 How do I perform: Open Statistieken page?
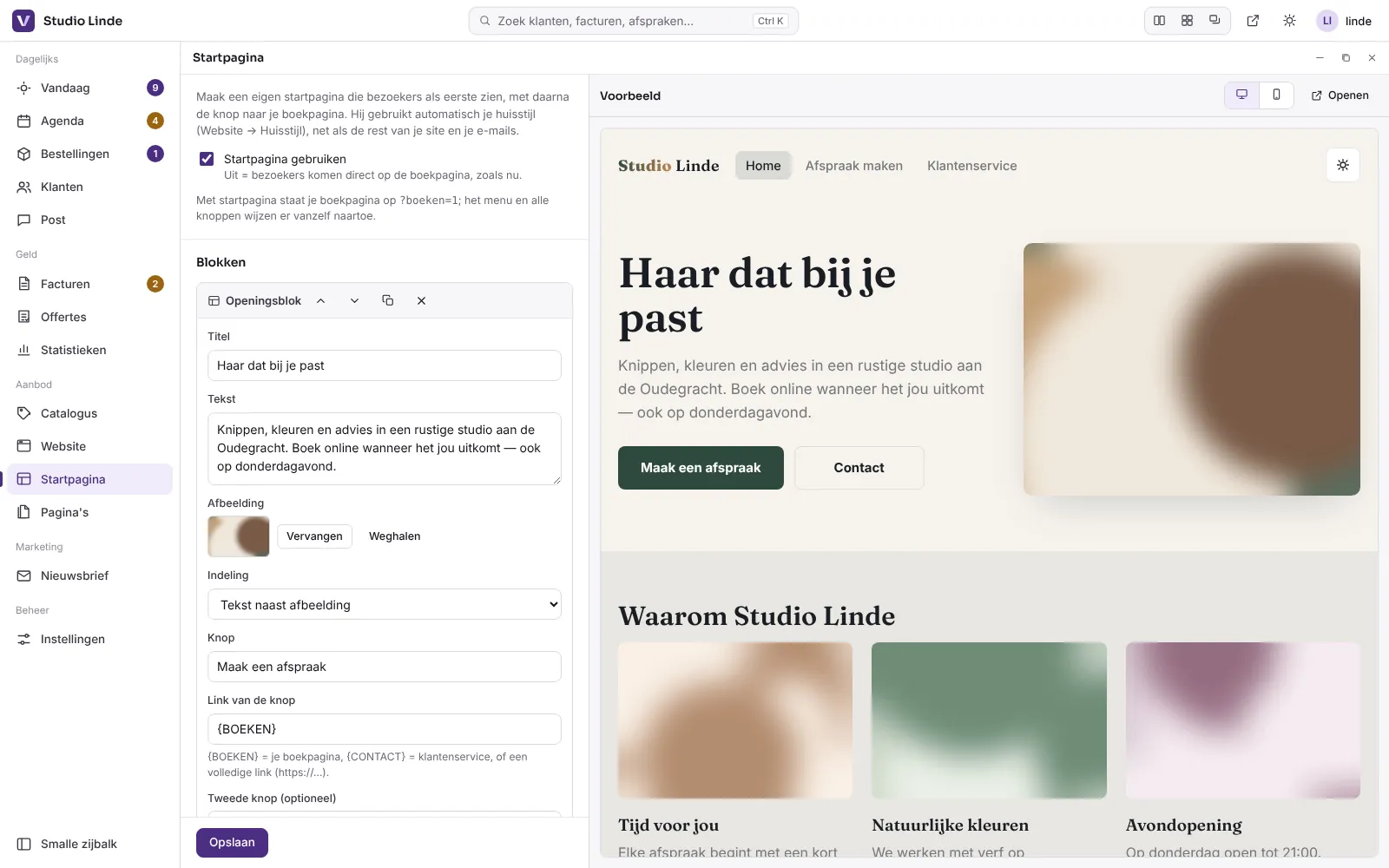(89, 350)
